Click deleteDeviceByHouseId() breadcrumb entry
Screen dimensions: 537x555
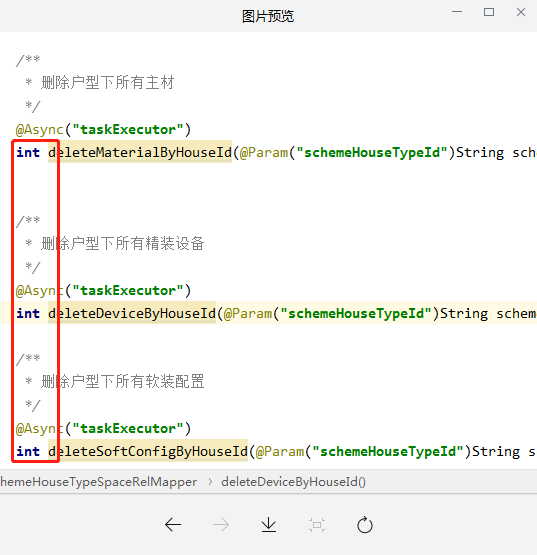tap(293, 482)
